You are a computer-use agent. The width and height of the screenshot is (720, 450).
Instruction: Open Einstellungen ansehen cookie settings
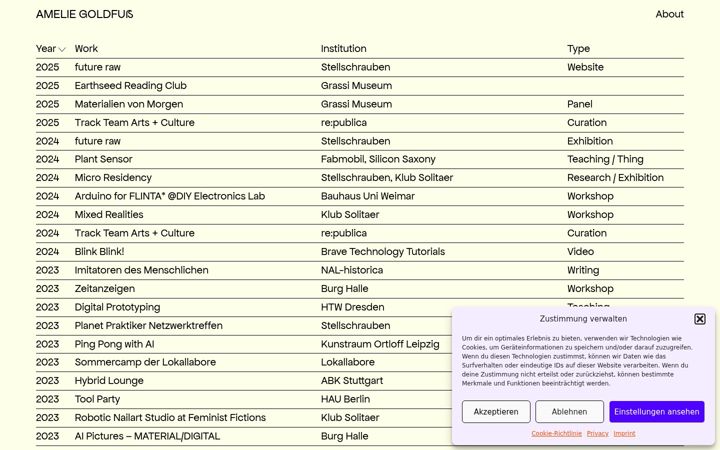[x=657, y=411]
